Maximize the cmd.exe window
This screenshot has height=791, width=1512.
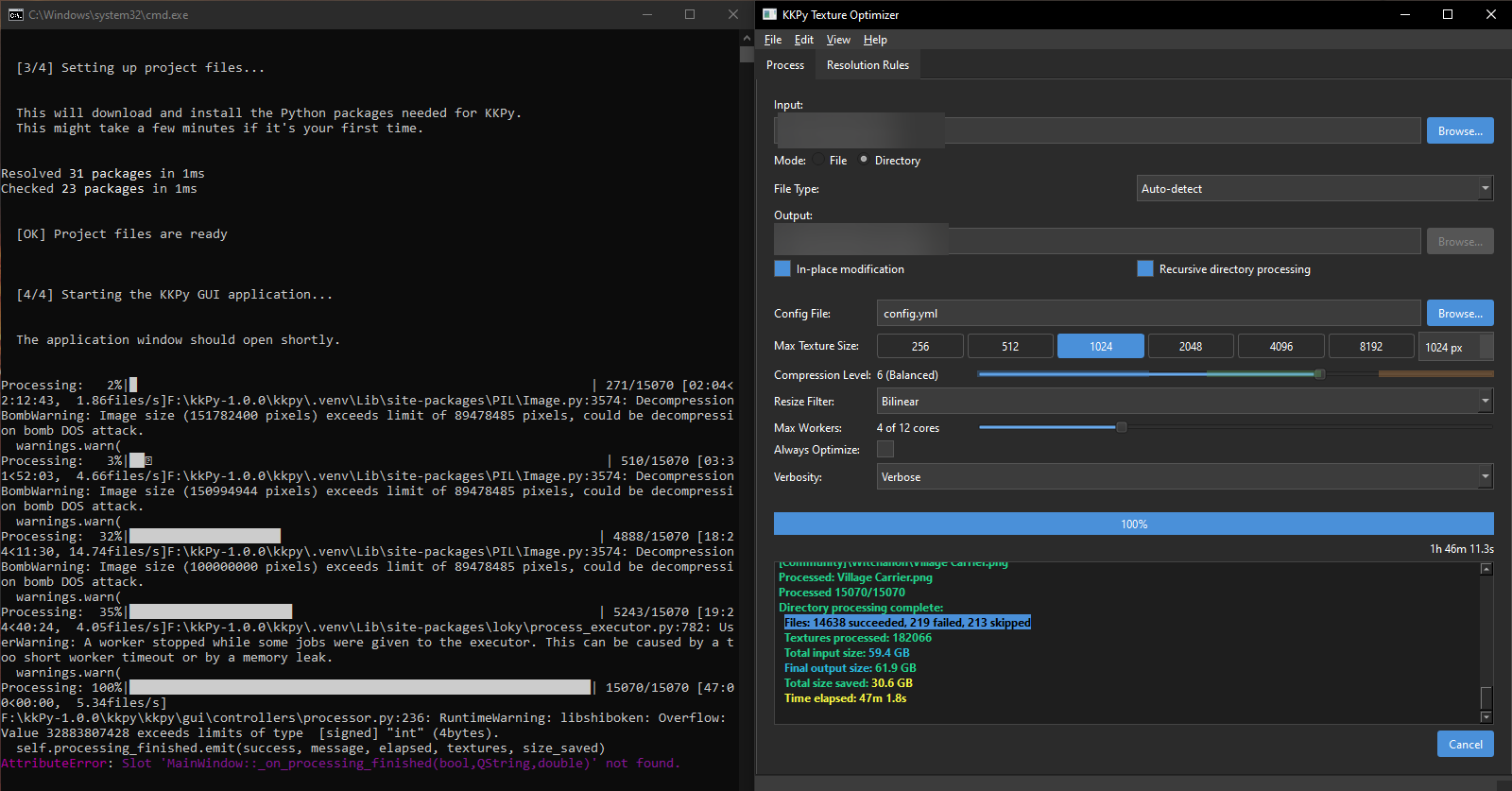(690, 14)
